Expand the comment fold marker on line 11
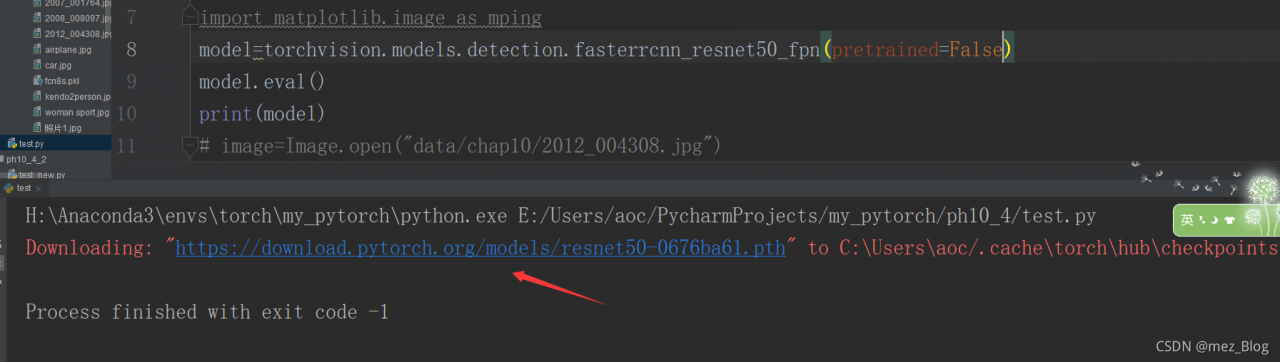The image size is (1280, 362). point(190,146)
